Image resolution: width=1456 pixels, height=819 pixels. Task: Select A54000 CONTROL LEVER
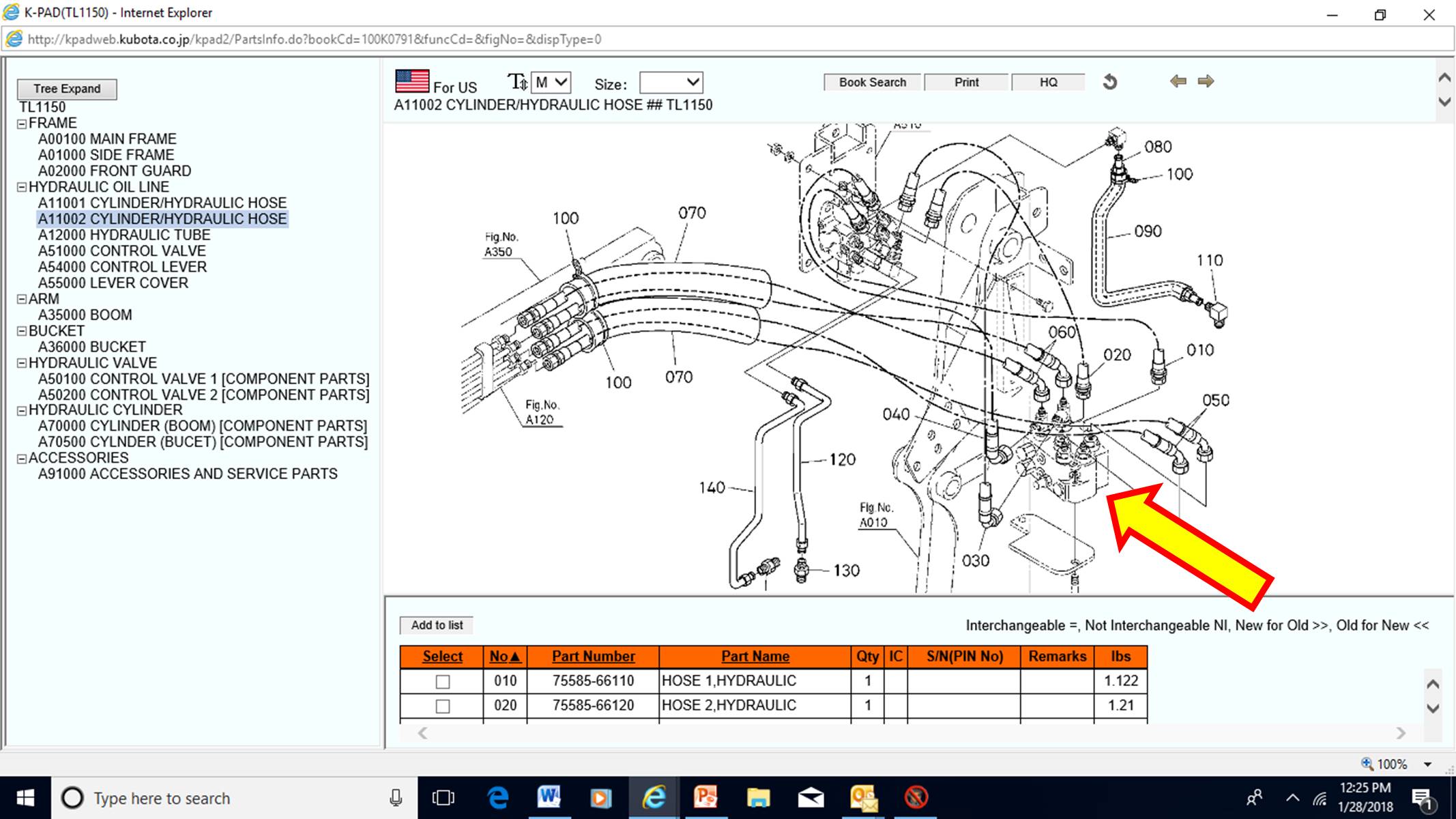click(122, 267)
